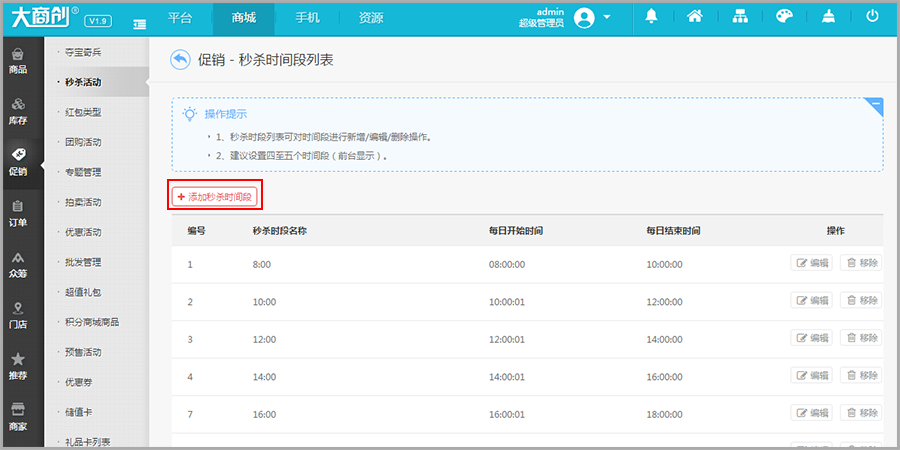Edit the 10:00 time slot row
This screenshot has width=900, height=450.
point(811,300)
